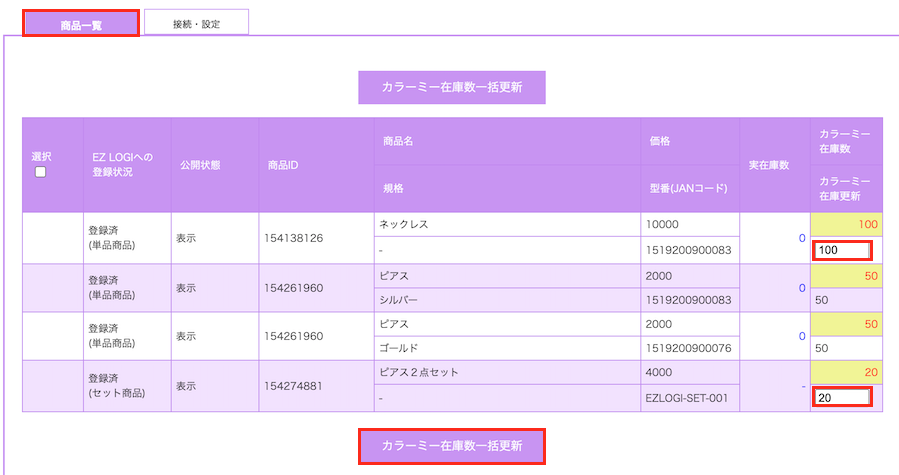This screenshot has width=899, height=475.
Task: Click the ピアス2点セット product name cell
Action: tap(507, 372)
